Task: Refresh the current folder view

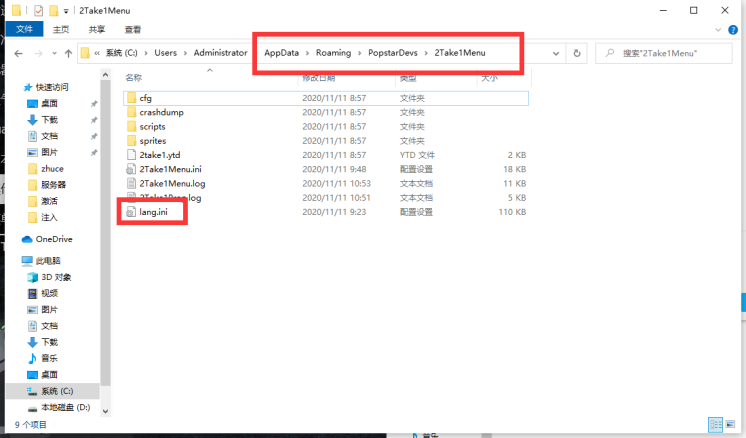Action: [x=577, y=53]
